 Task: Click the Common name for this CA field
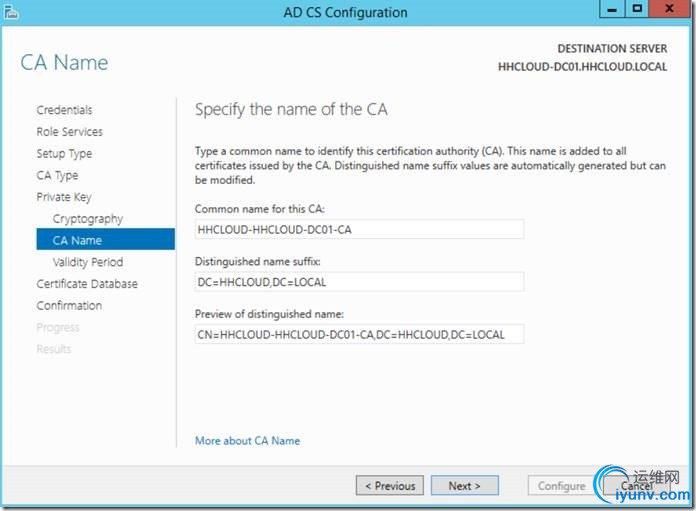[359, 229]
